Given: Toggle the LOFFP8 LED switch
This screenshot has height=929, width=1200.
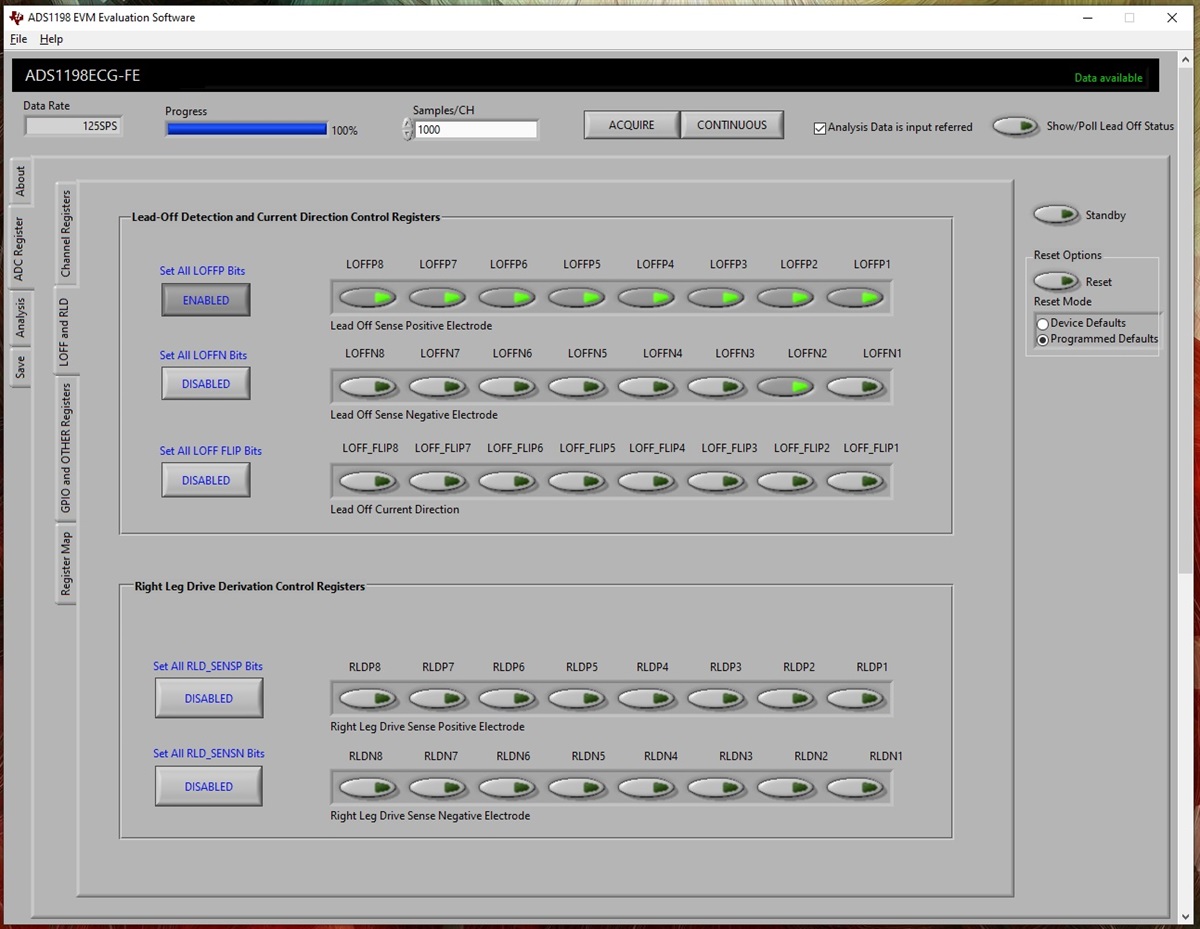Looking at the screenshot, I should [368, 297].
